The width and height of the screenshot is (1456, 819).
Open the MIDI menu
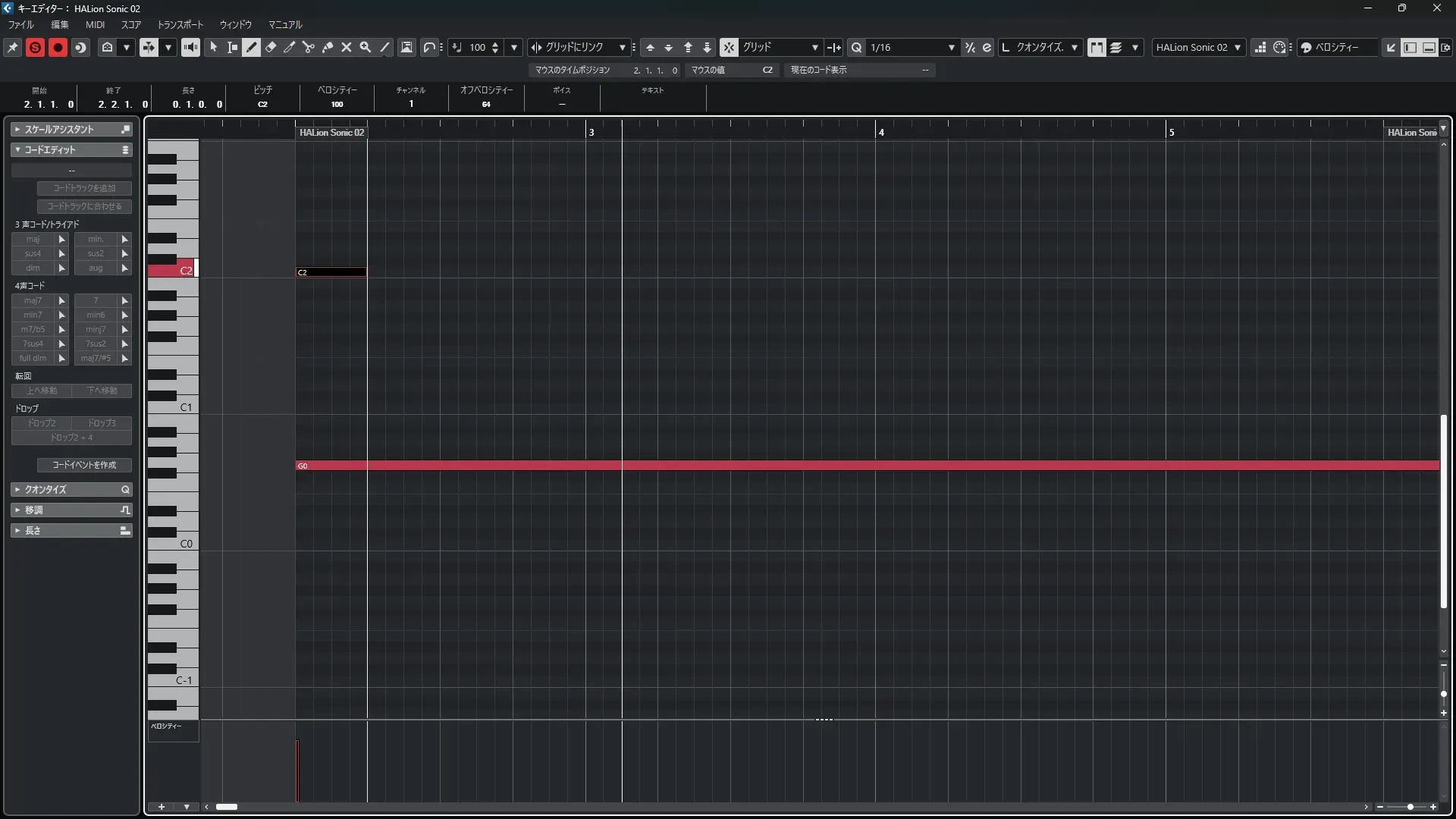pos(95,24)
